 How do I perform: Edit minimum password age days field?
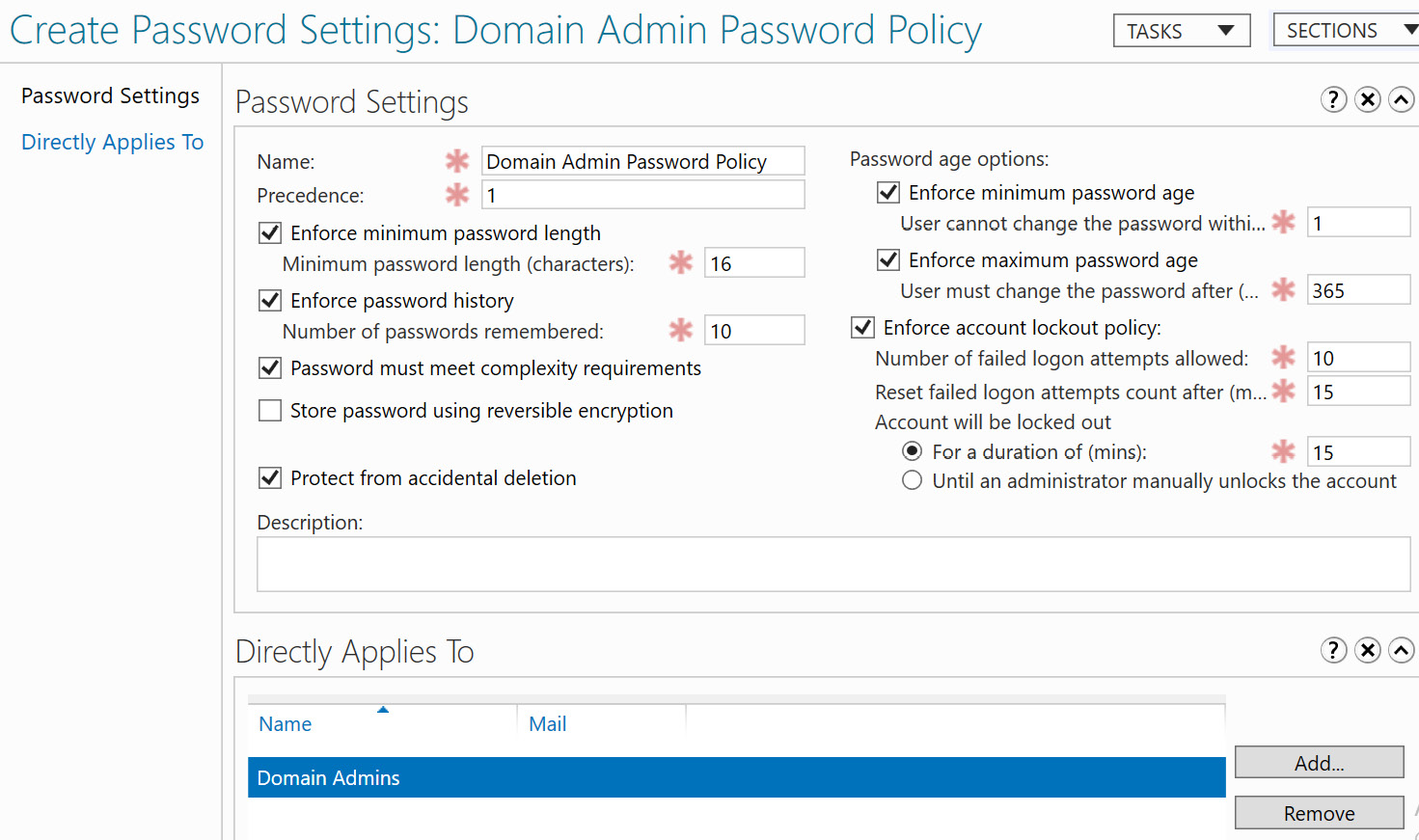click(x=1358, y=223)
